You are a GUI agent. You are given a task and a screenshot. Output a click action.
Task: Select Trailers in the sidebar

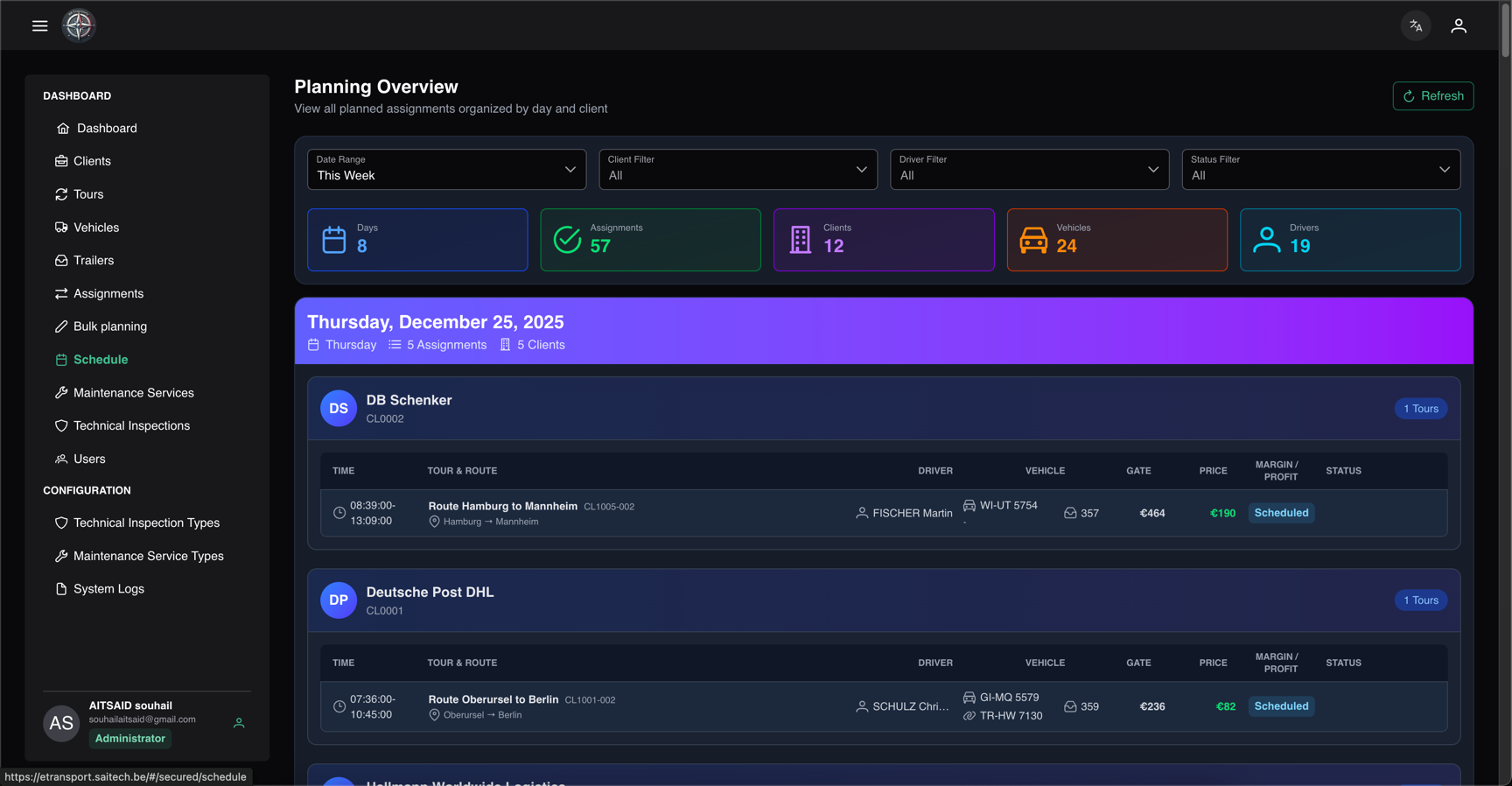click(94, 261)
